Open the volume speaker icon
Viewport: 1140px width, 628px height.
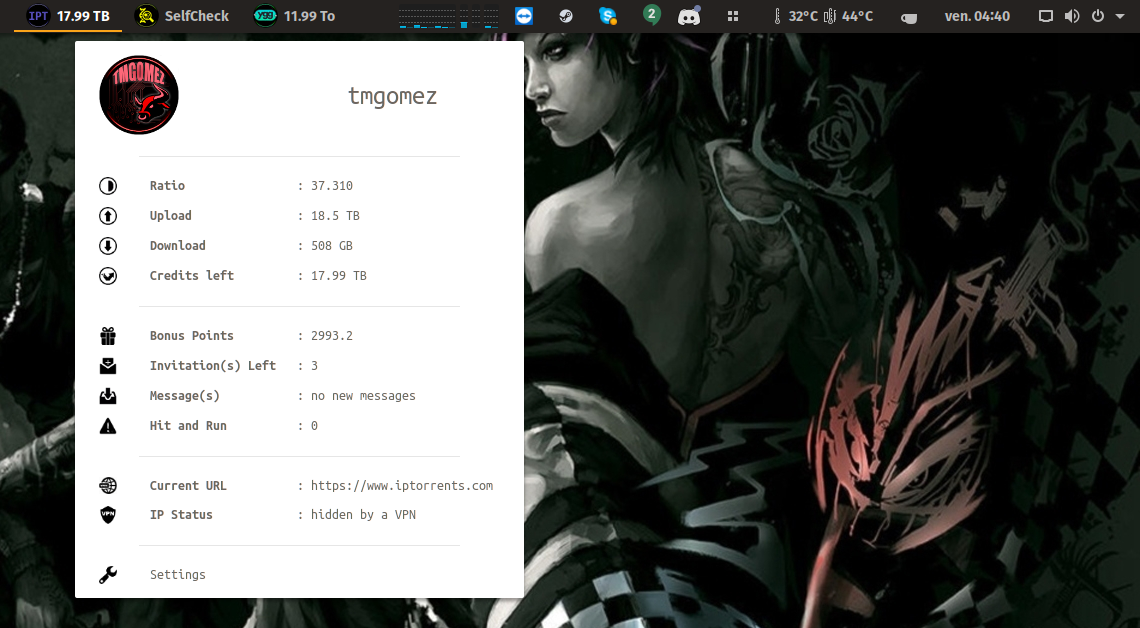[1072, 16]
